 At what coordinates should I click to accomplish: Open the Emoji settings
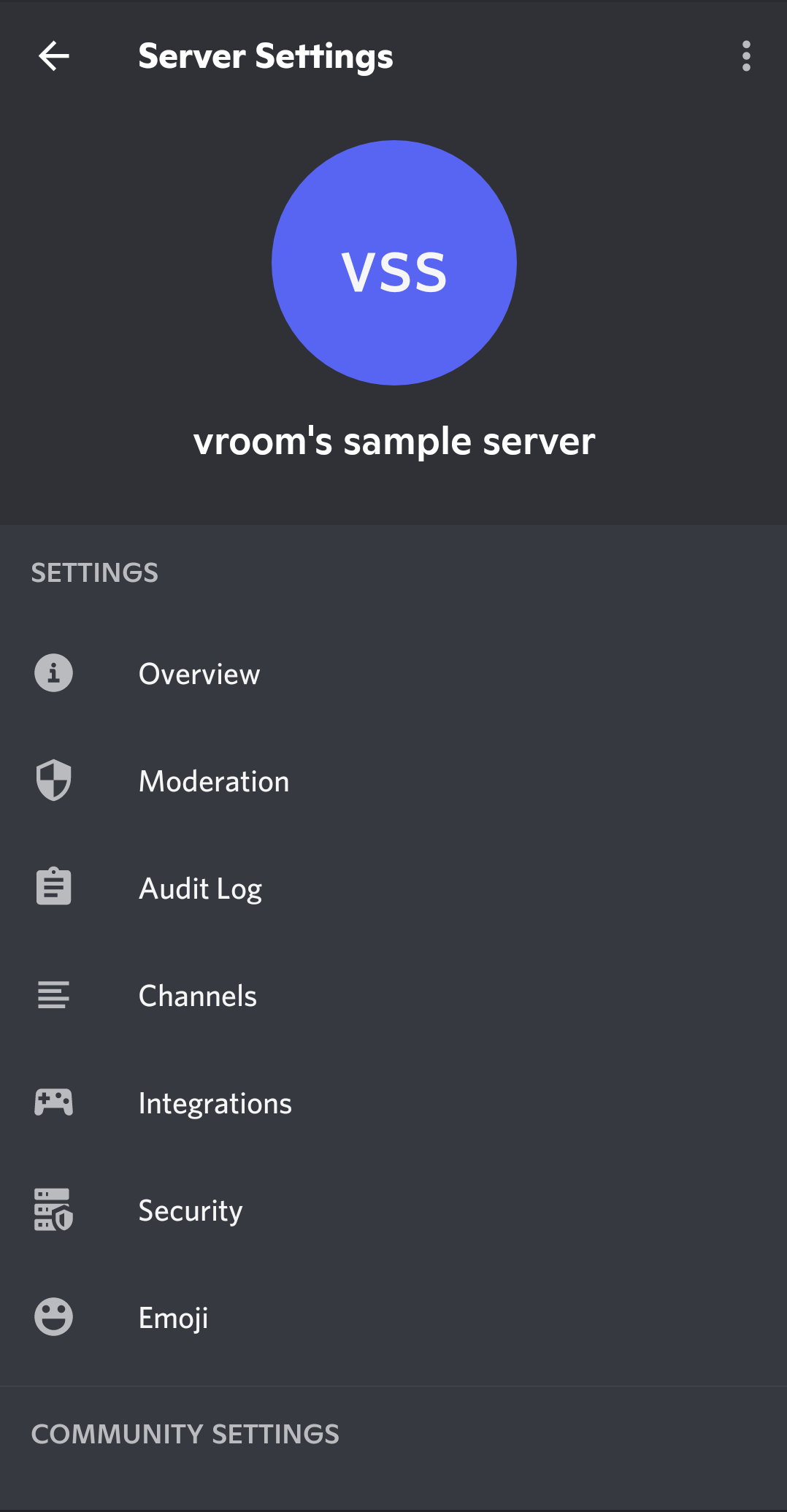[x=393, y=1317]
